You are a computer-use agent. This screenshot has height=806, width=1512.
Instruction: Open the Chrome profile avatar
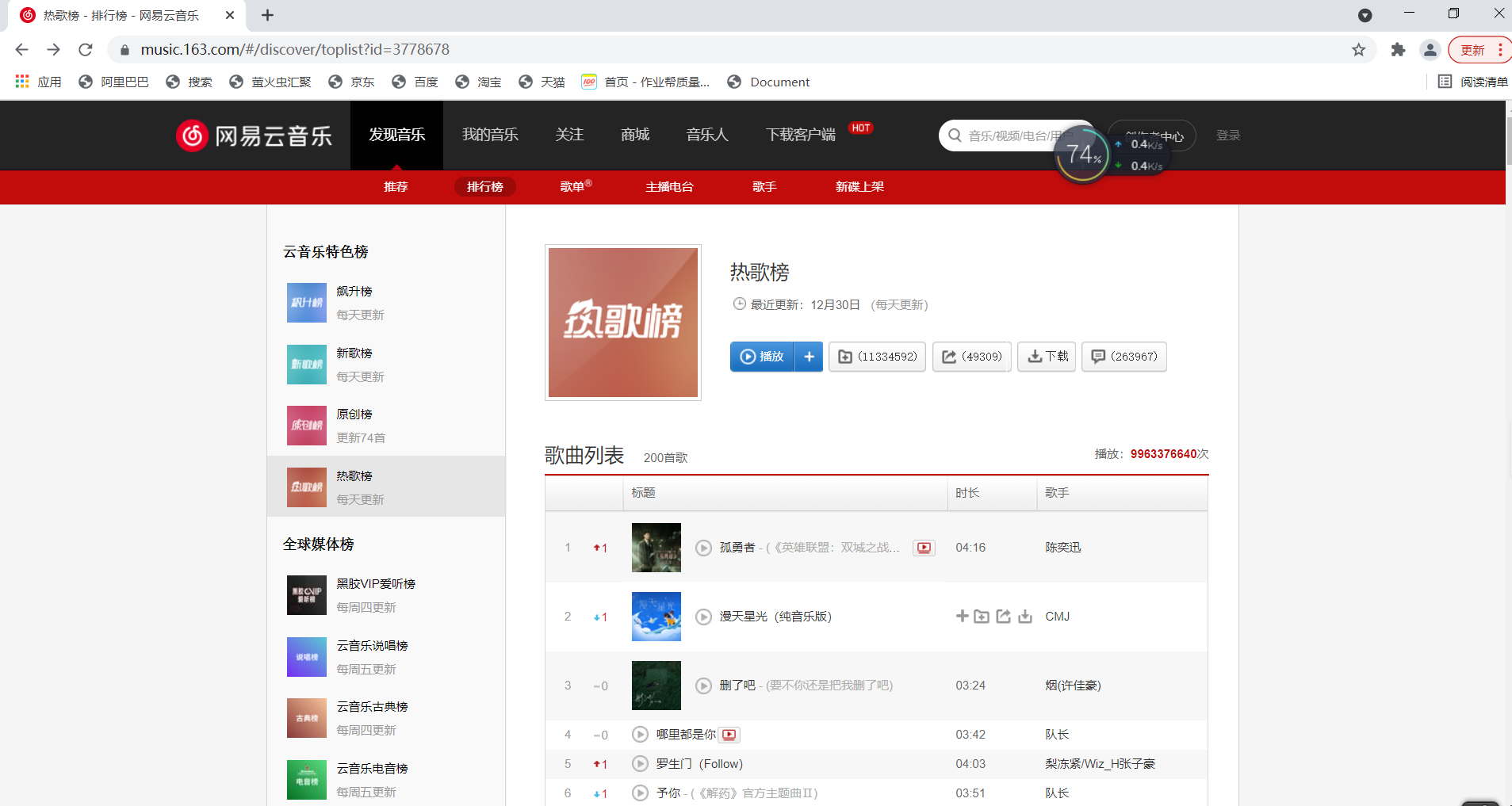pyautogui.click(x=1430, y=50)
